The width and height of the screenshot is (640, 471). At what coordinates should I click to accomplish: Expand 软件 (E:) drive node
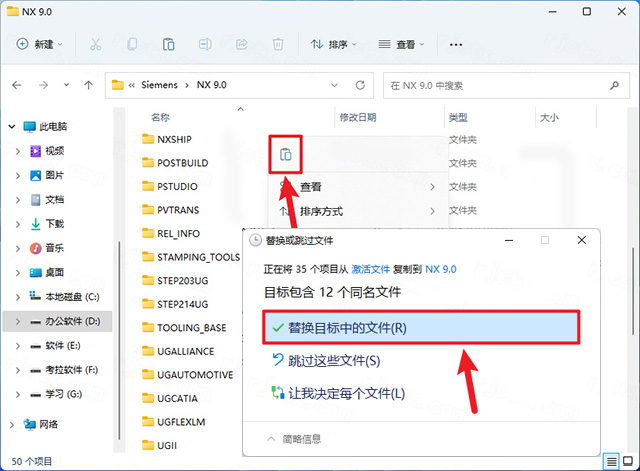coord(18,346)
